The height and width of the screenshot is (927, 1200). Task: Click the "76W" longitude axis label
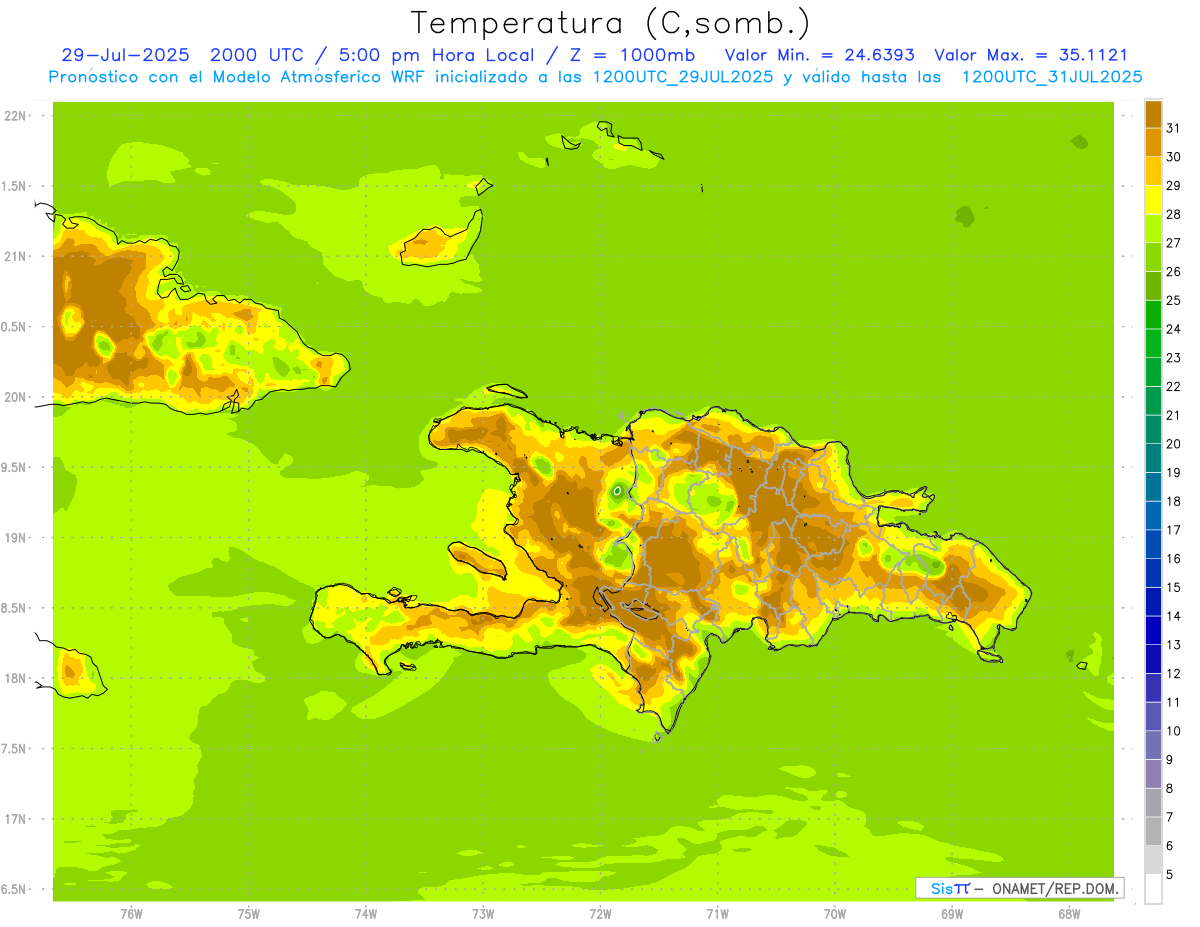tap(131, 914)
